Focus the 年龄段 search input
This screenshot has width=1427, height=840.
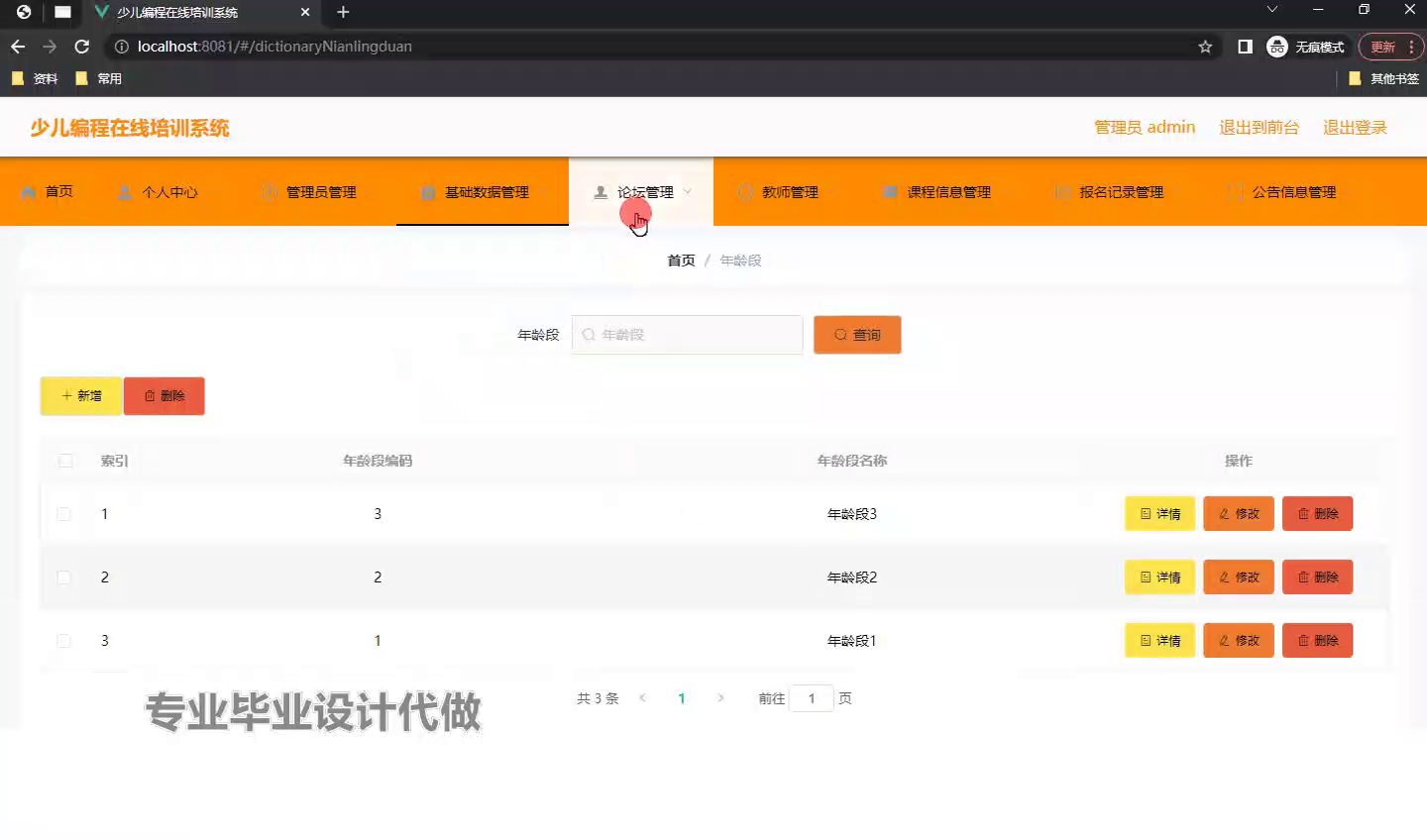[x=687, y=335]
